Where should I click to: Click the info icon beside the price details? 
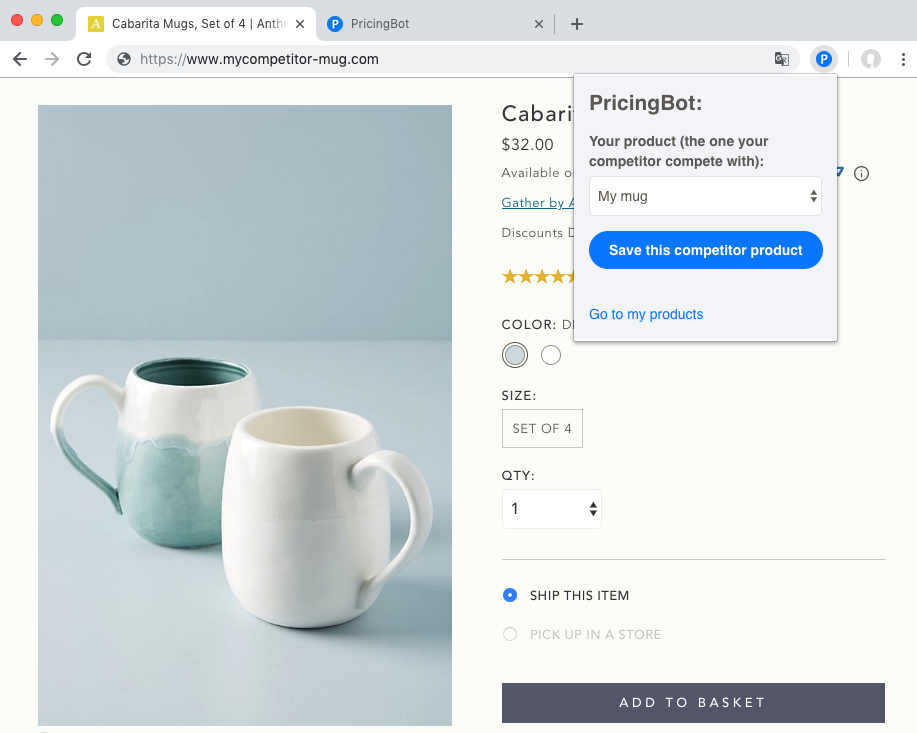coord(862,174)
